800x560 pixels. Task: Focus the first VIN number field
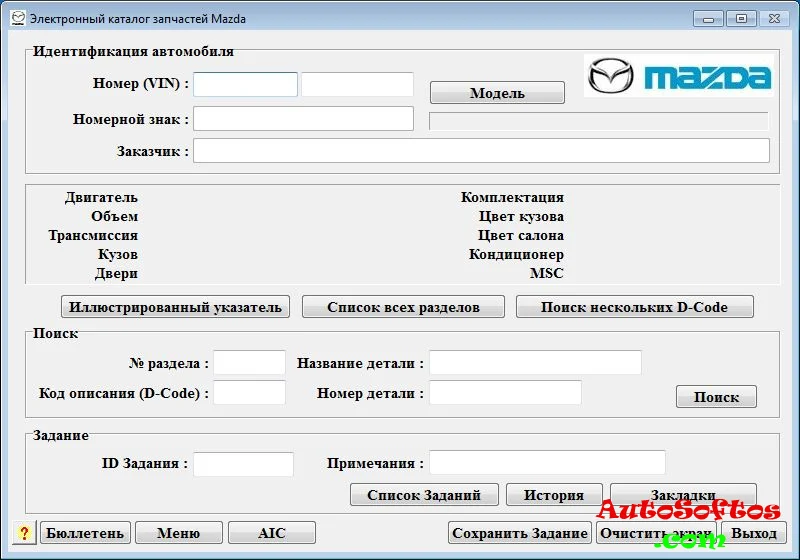246,84
